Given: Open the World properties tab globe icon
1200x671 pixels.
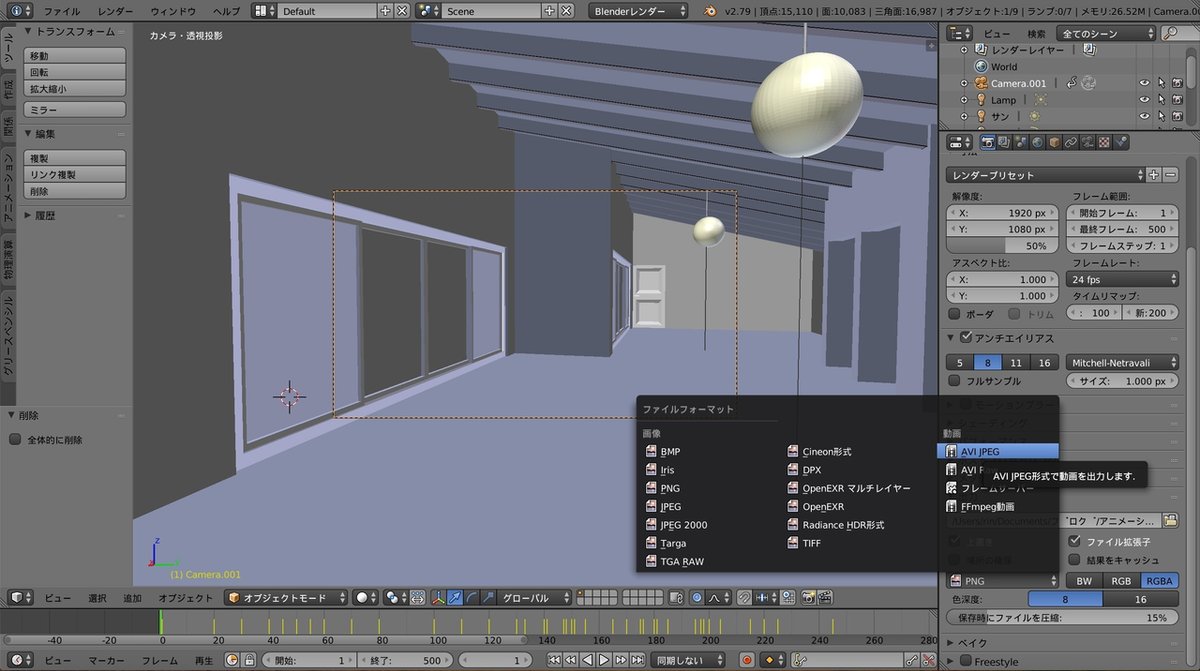Looking at the screenshot, I should (x=1036, y=142).
